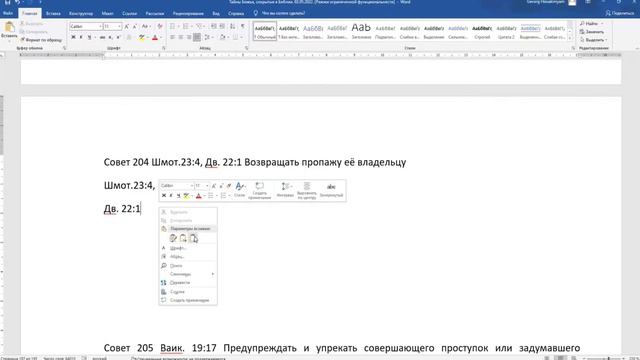Apply red font color in the mini toolbar

click(x=198, y=196)
